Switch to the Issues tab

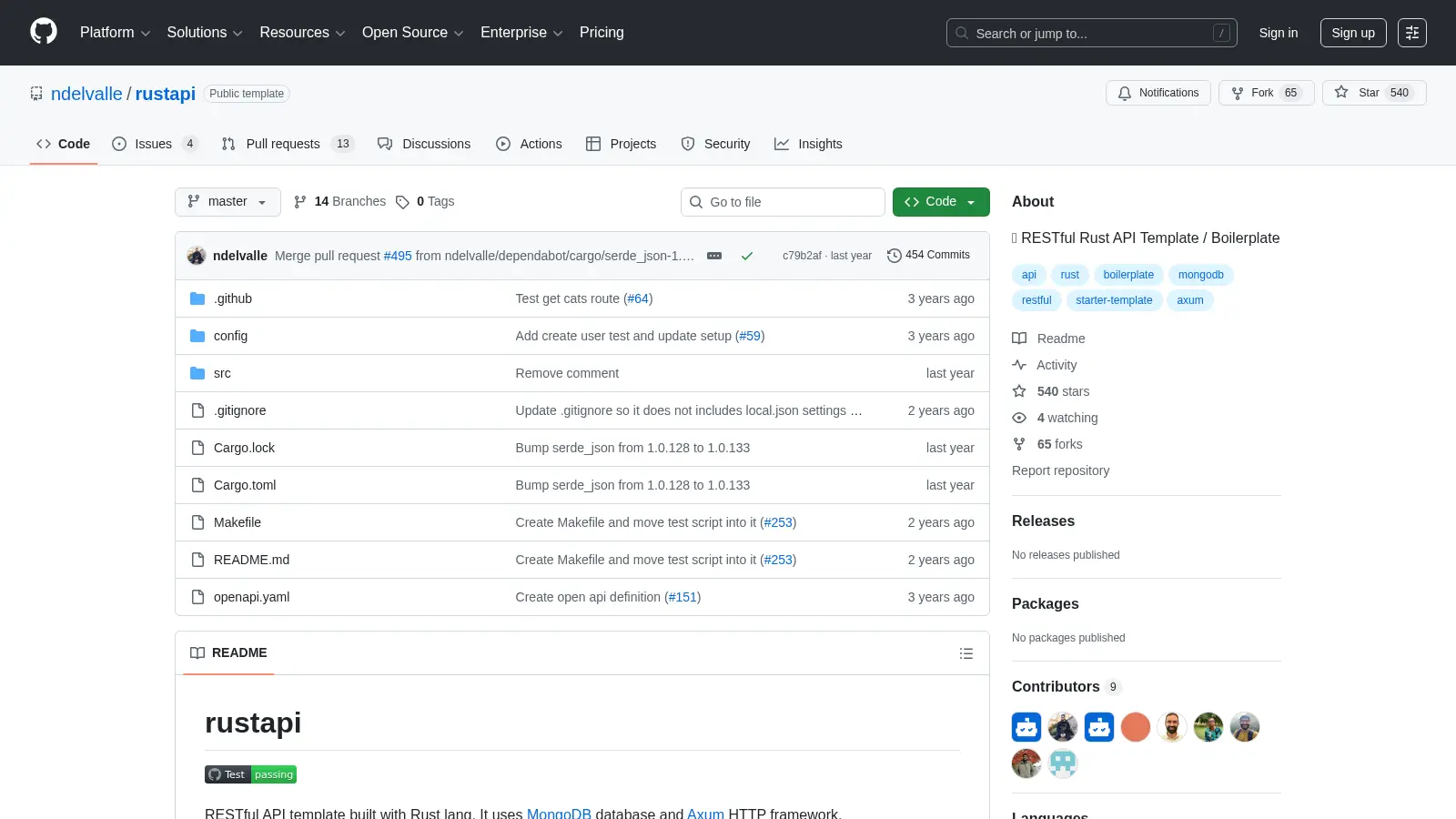click(x=154, y=144)
